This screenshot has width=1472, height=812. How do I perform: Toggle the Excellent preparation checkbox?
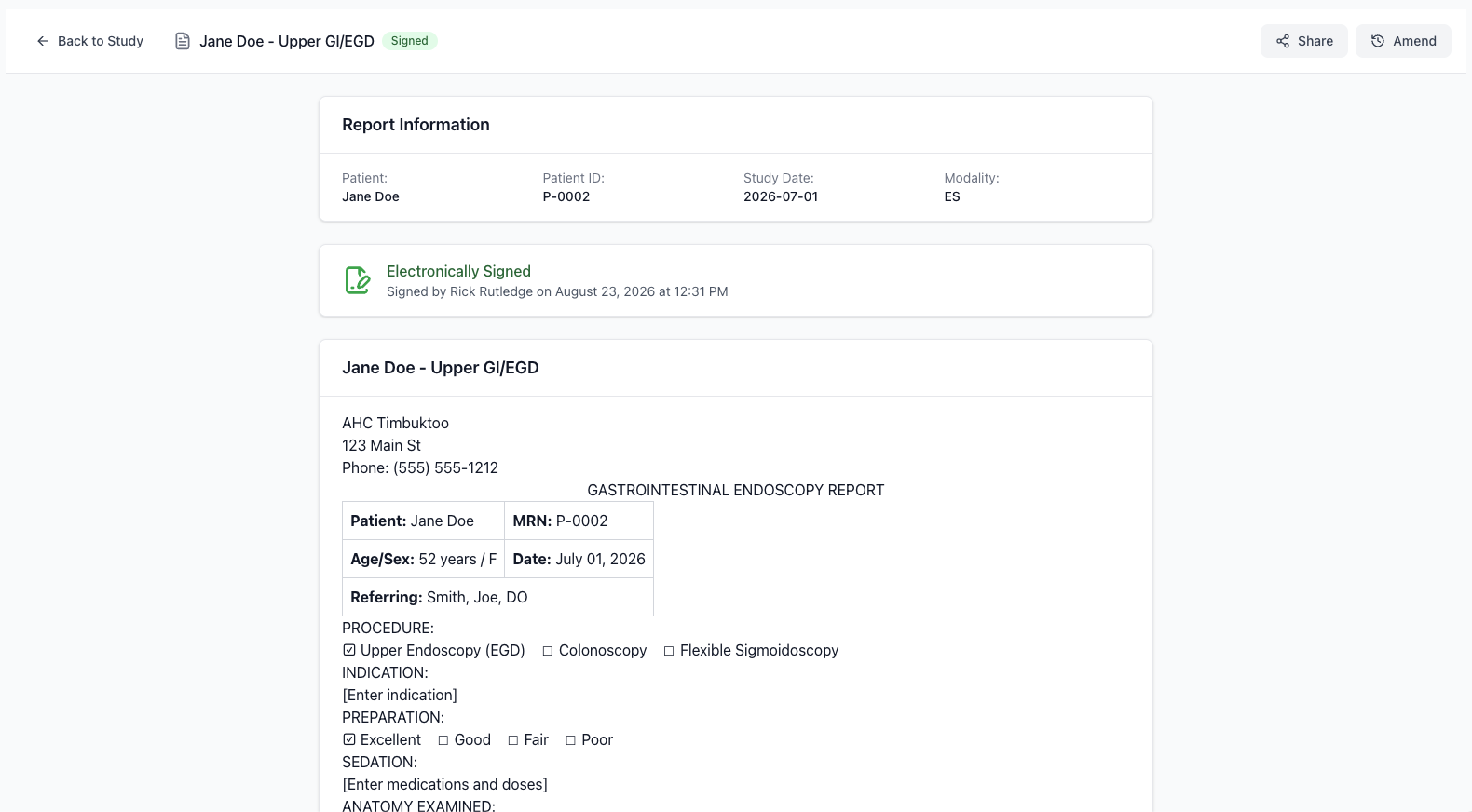[349, 739]
